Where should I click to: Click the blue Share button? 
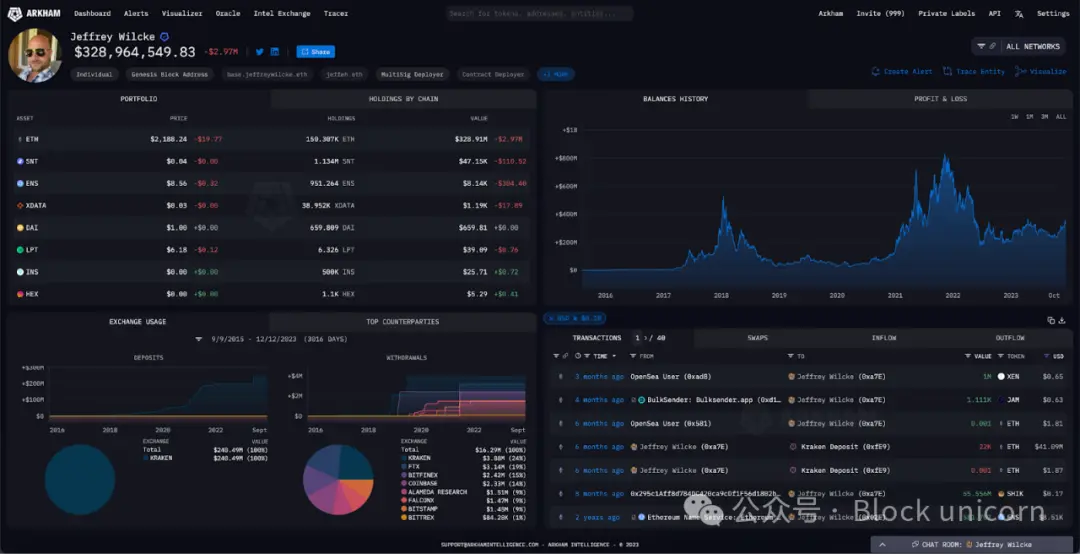tap(315, 52)
